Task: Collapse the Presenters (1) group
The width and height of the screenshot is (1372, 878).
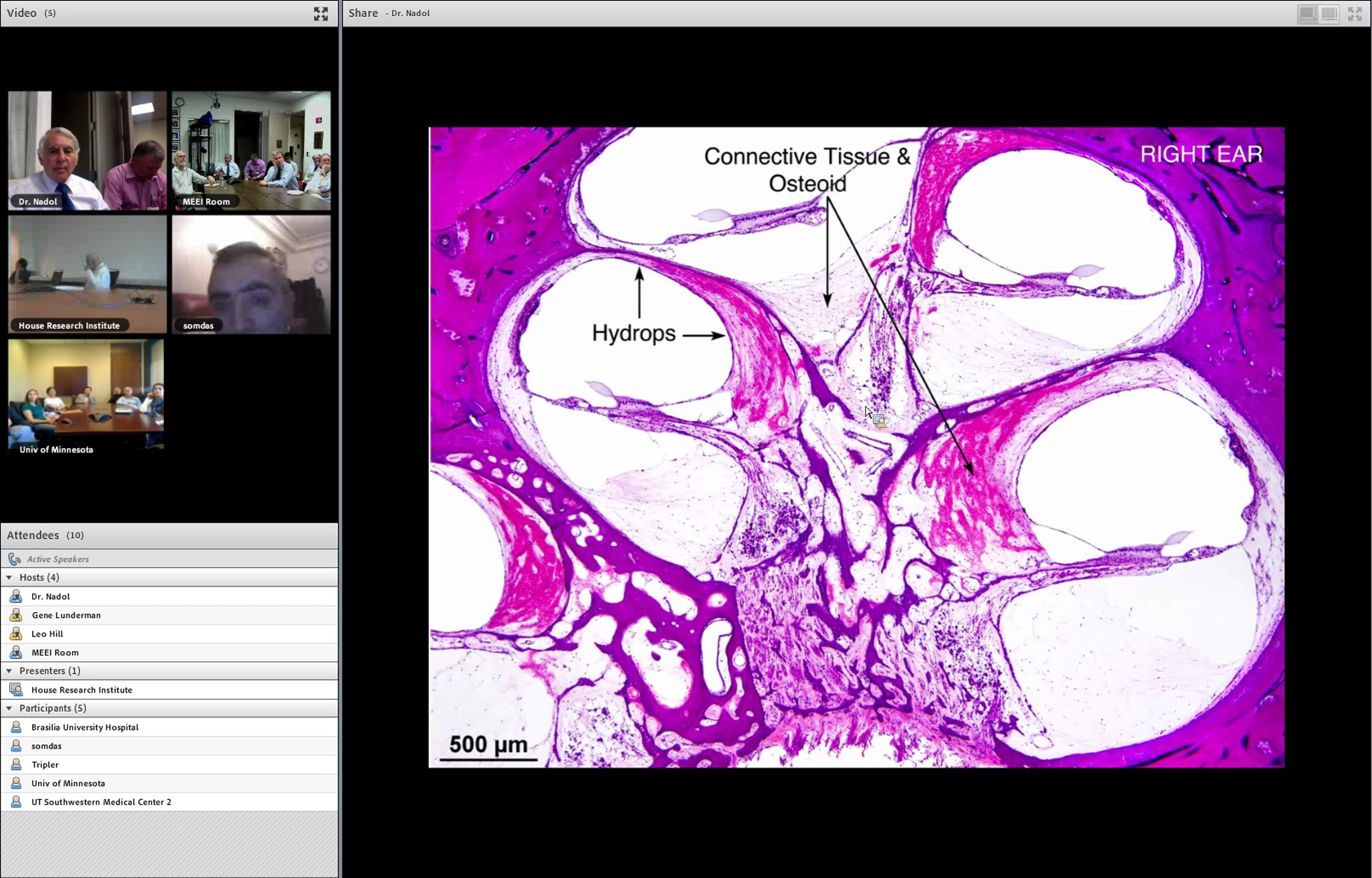Action: pos(9,671)
